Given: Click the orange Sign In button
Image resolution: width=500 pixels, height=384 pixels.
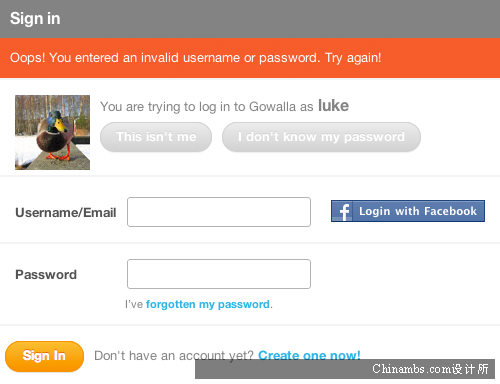Looking at the screenshot, I should [x=44, y=356].
